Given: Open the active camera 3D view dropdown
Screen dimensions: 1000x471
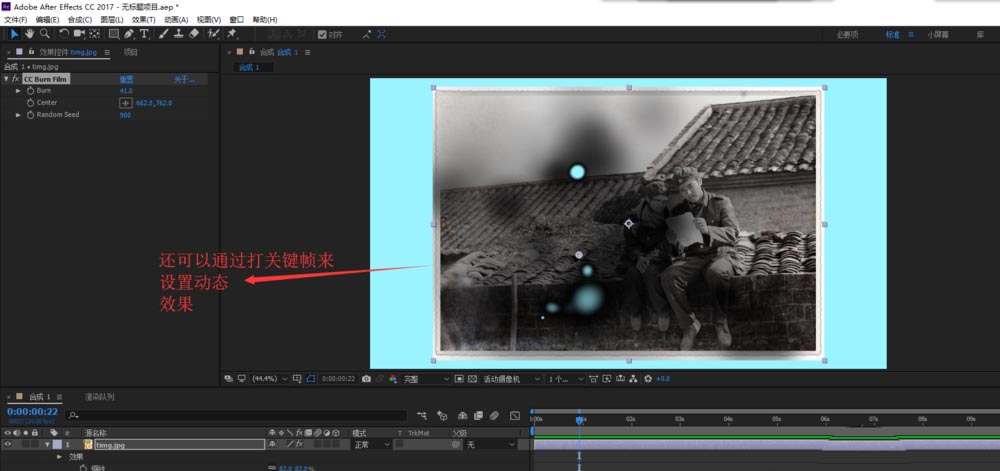Looking at the screenshot, I should (510, 379).
